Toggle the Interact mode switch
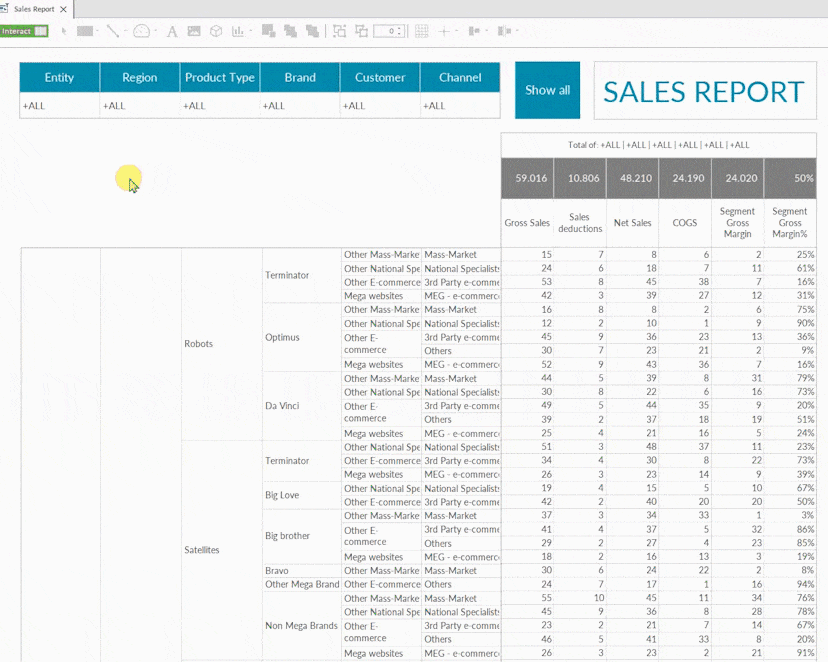The width and height of the screenshot is (828, 662). coord(24,31)
